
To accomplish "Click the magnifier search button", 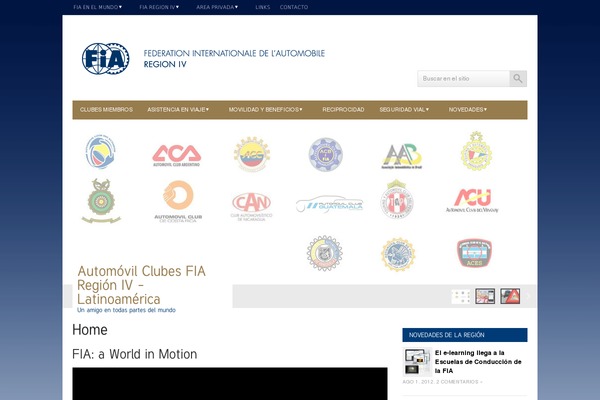I will click(518, 78).
